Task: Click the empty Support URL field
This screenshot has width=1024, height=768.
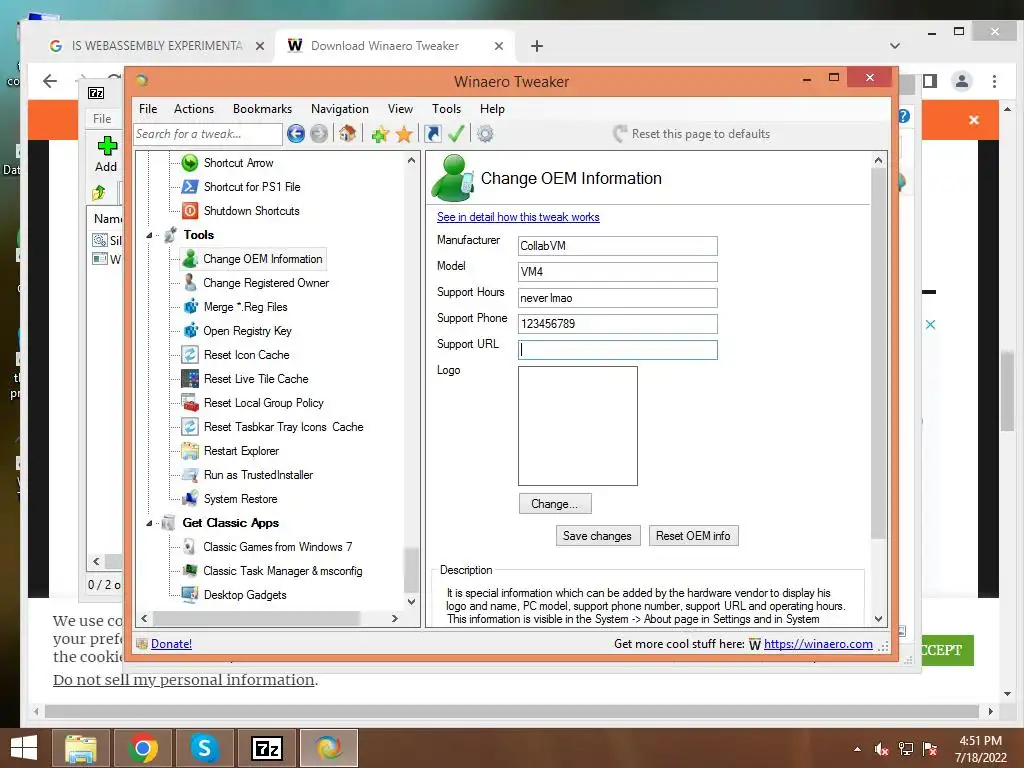Action: click(x=618, y=350)
